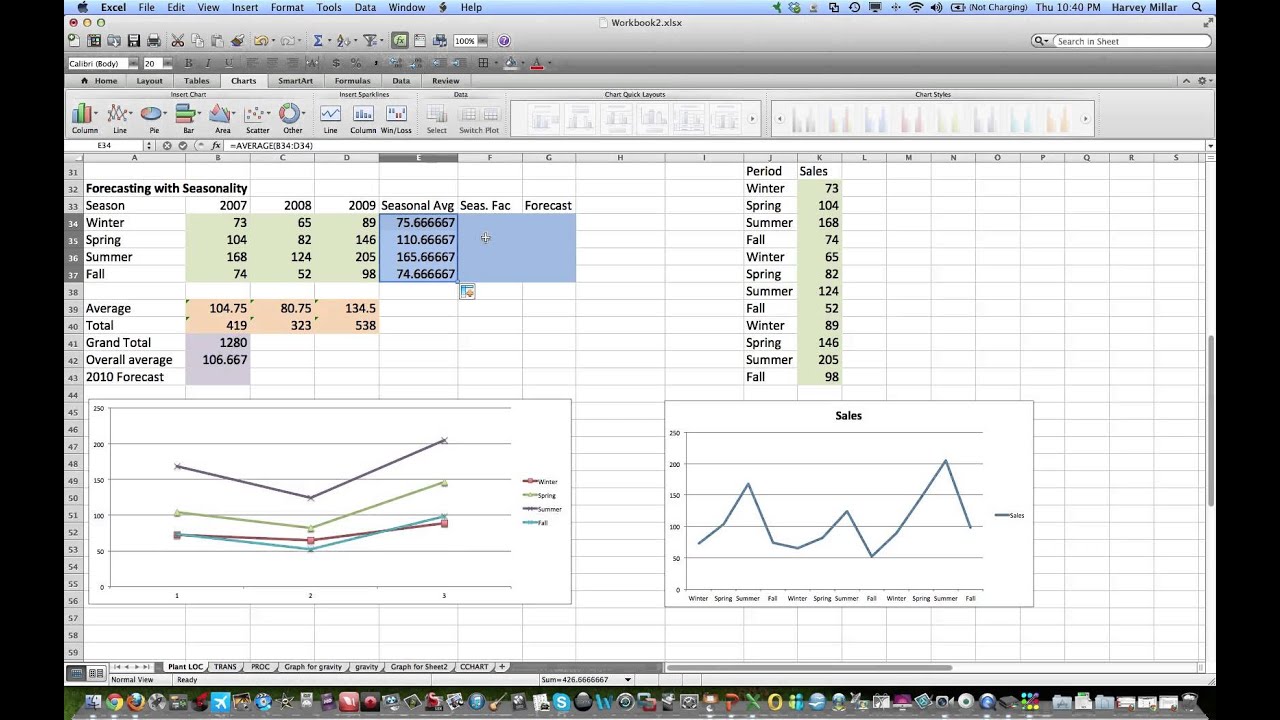Click the Switch Plot button
The height and width of the screenshot is (720, 1280).
coord(478,118)
